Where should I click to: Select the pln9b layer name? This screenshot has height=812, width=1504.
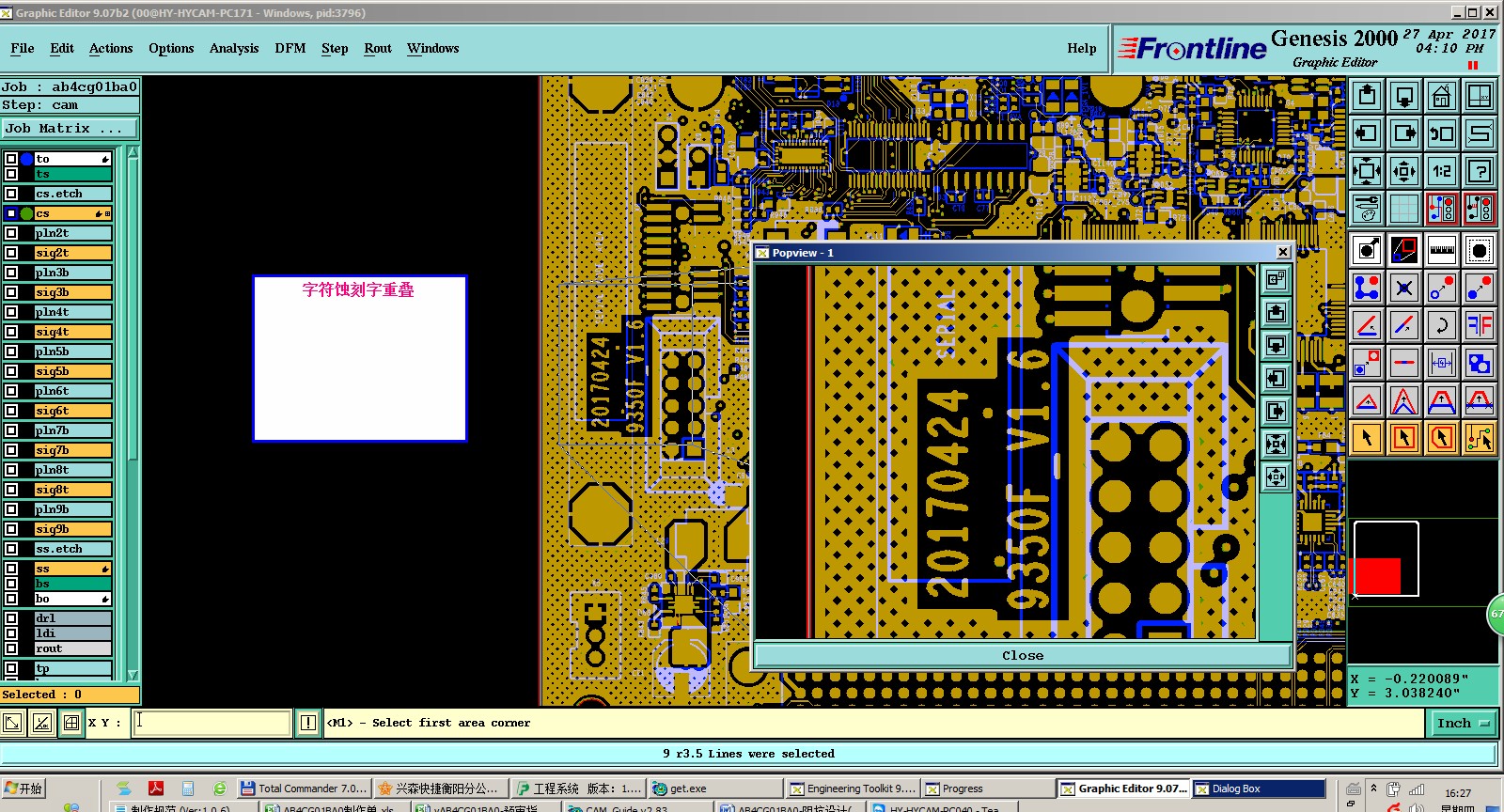72,509
